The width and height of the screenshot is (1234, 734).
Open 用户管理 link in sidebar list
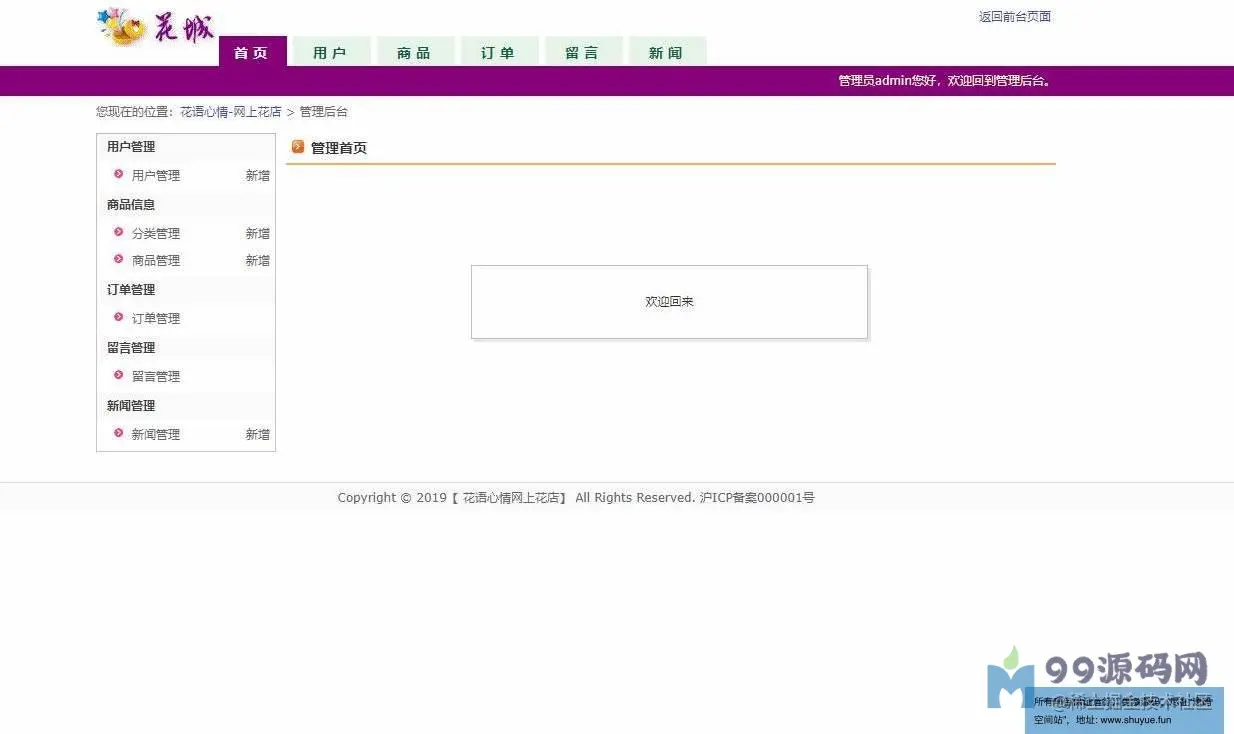156,175
